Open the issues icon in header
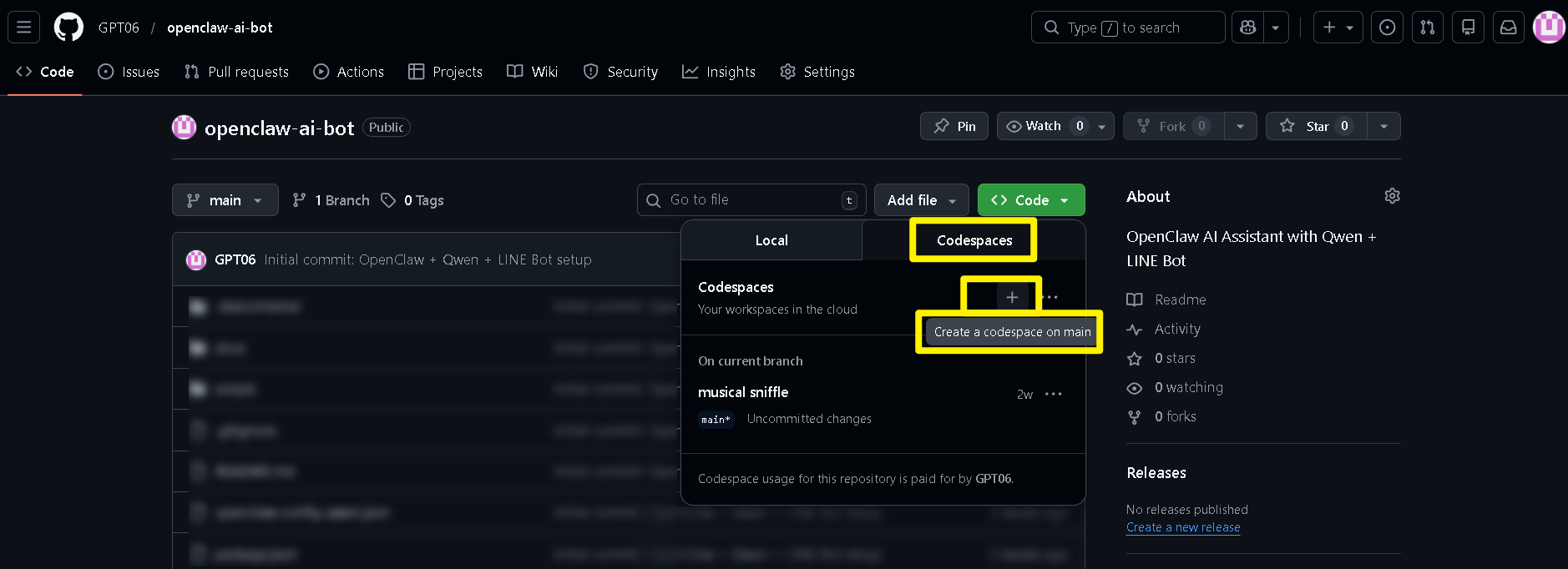Screen dimensions: 1568x569 [x=1387, y=28]
